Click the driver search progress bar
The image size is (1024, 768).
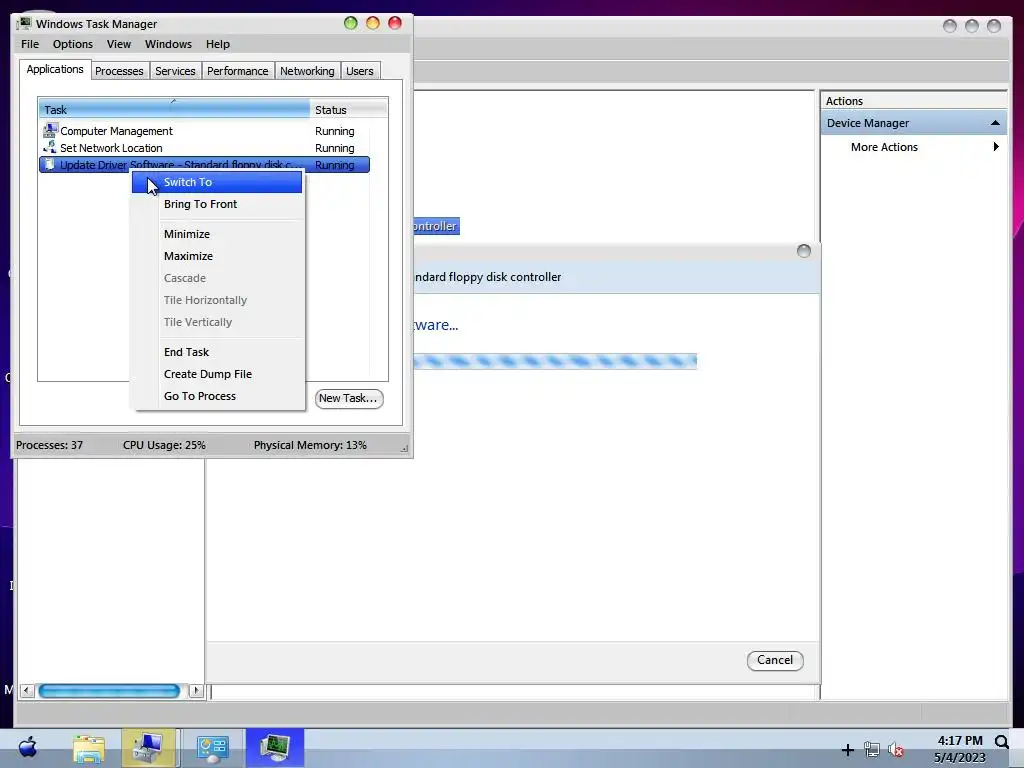[555, 361]
